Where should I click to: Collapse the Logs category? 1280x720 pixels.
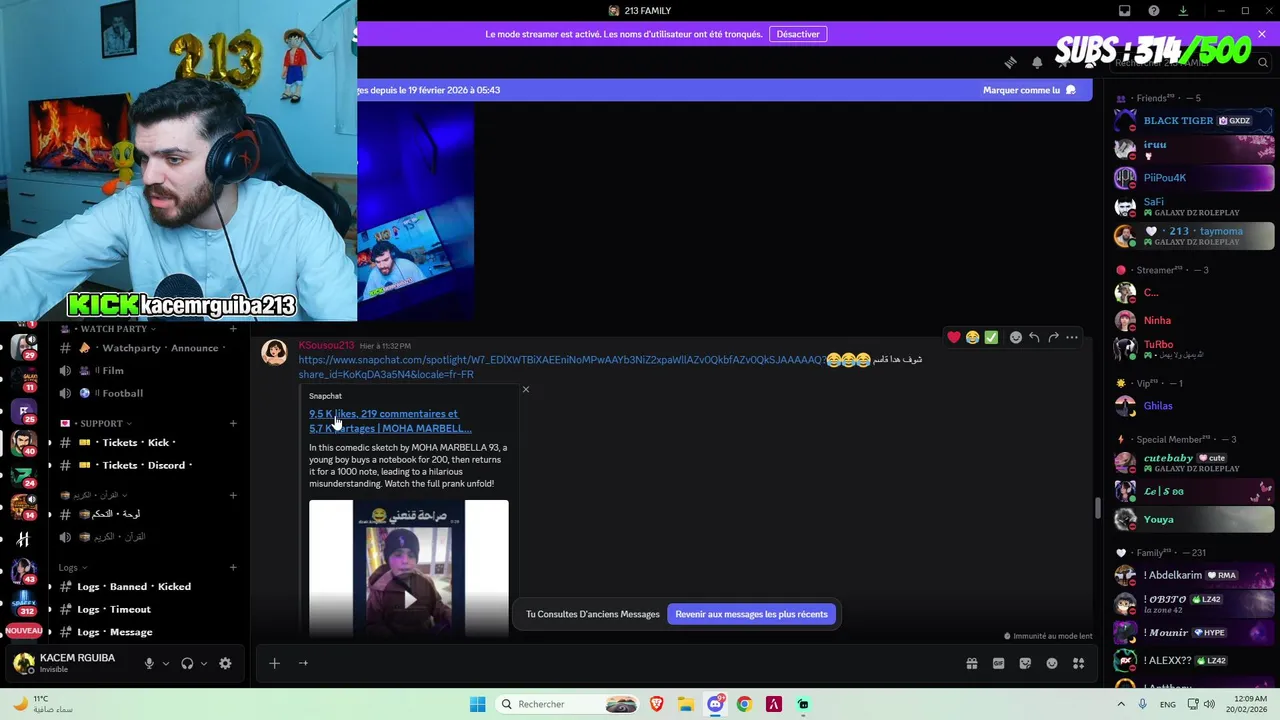click(73, 567)
